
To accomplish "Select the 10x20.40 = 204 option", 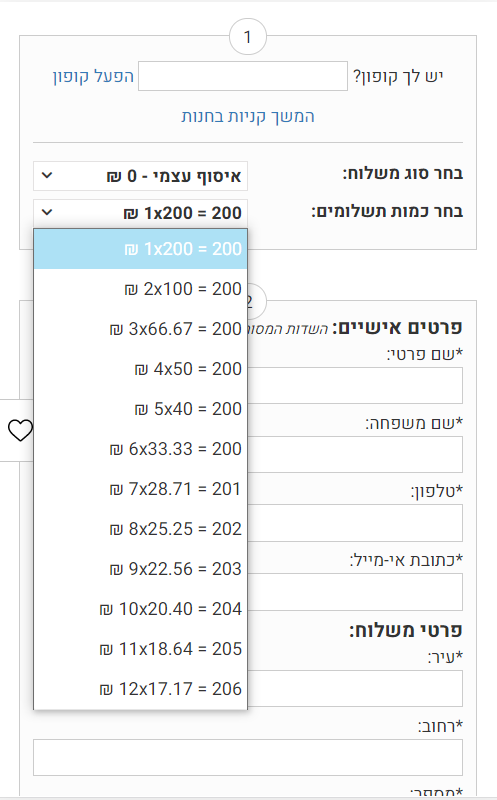I will click(x=140, y=609).
